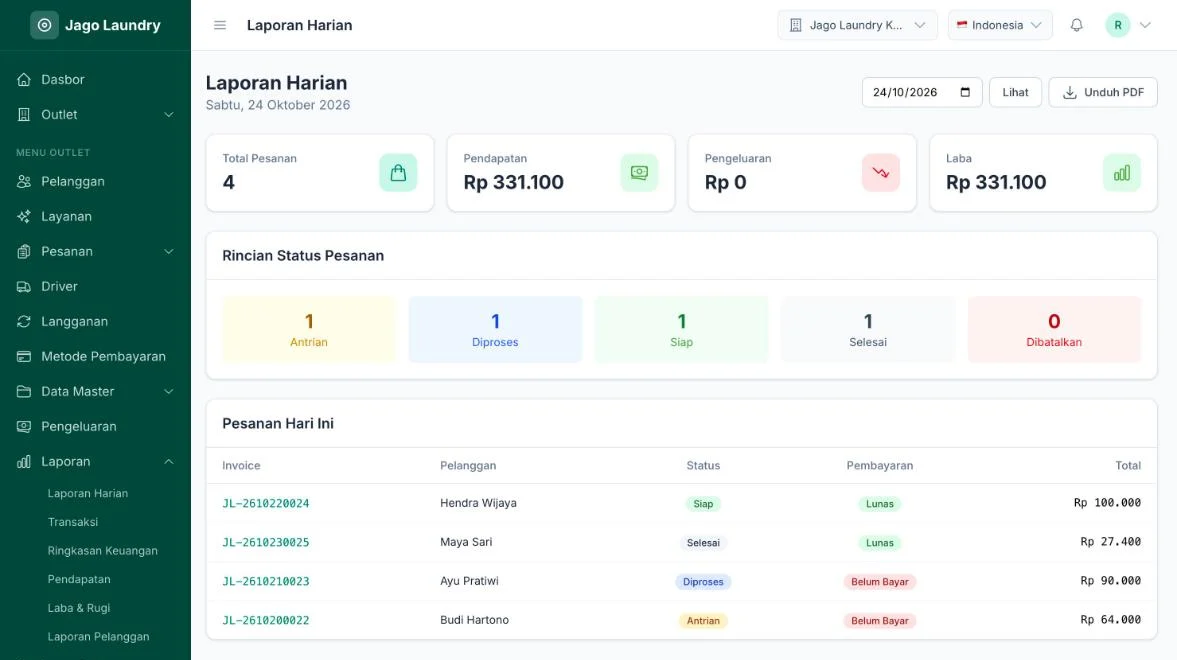
Task: Click the hamburger menu icon
Action: click(220, 25)
